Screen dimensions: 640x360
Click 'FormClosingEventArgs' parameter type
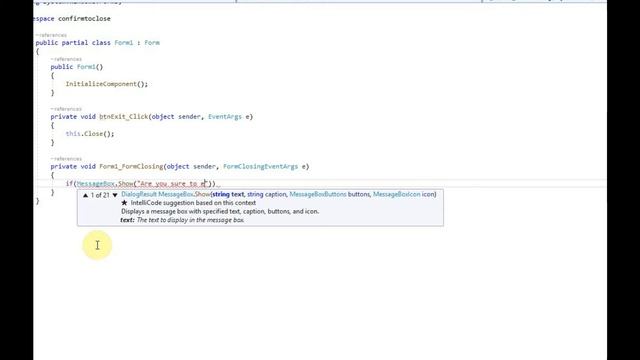pyautogui.click(x=260, y=167)
